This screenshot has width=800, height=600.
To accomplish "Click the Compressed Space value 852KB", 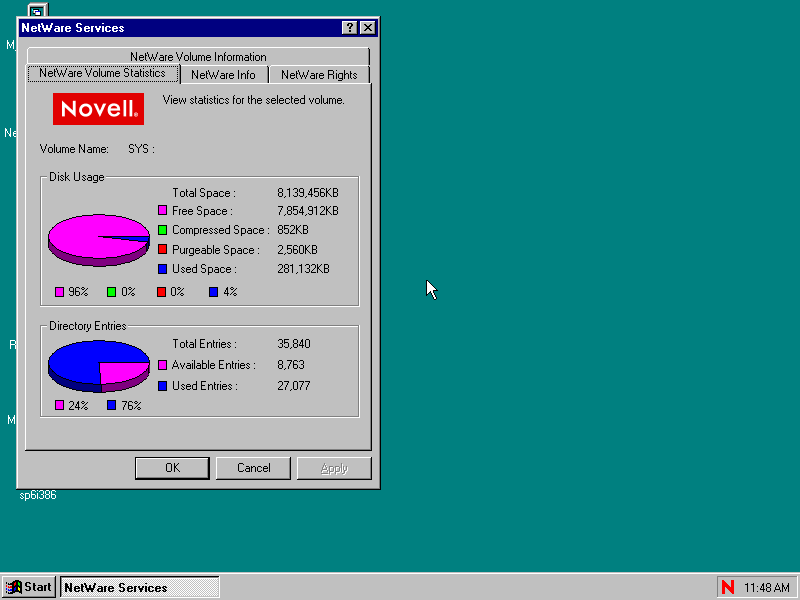I will [x=293, y=230].
